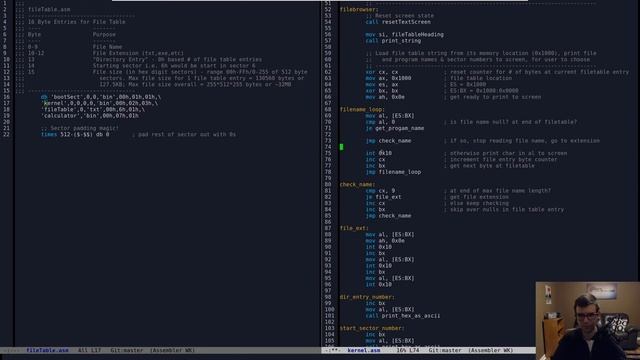Click the 'start_sector_number:' label
Viewport: 640px width, 360px height.
tap(372, 328)
